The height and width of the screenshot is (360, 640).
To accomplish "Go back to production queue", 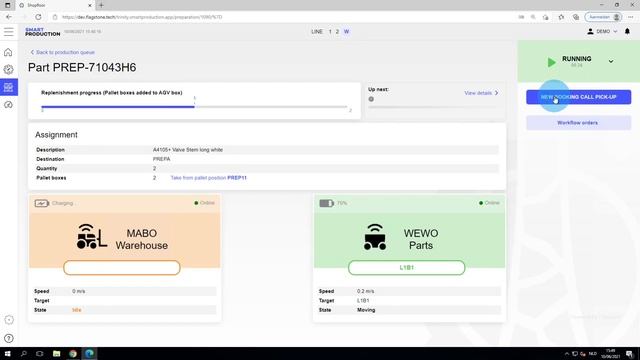I will pos(62,52).
